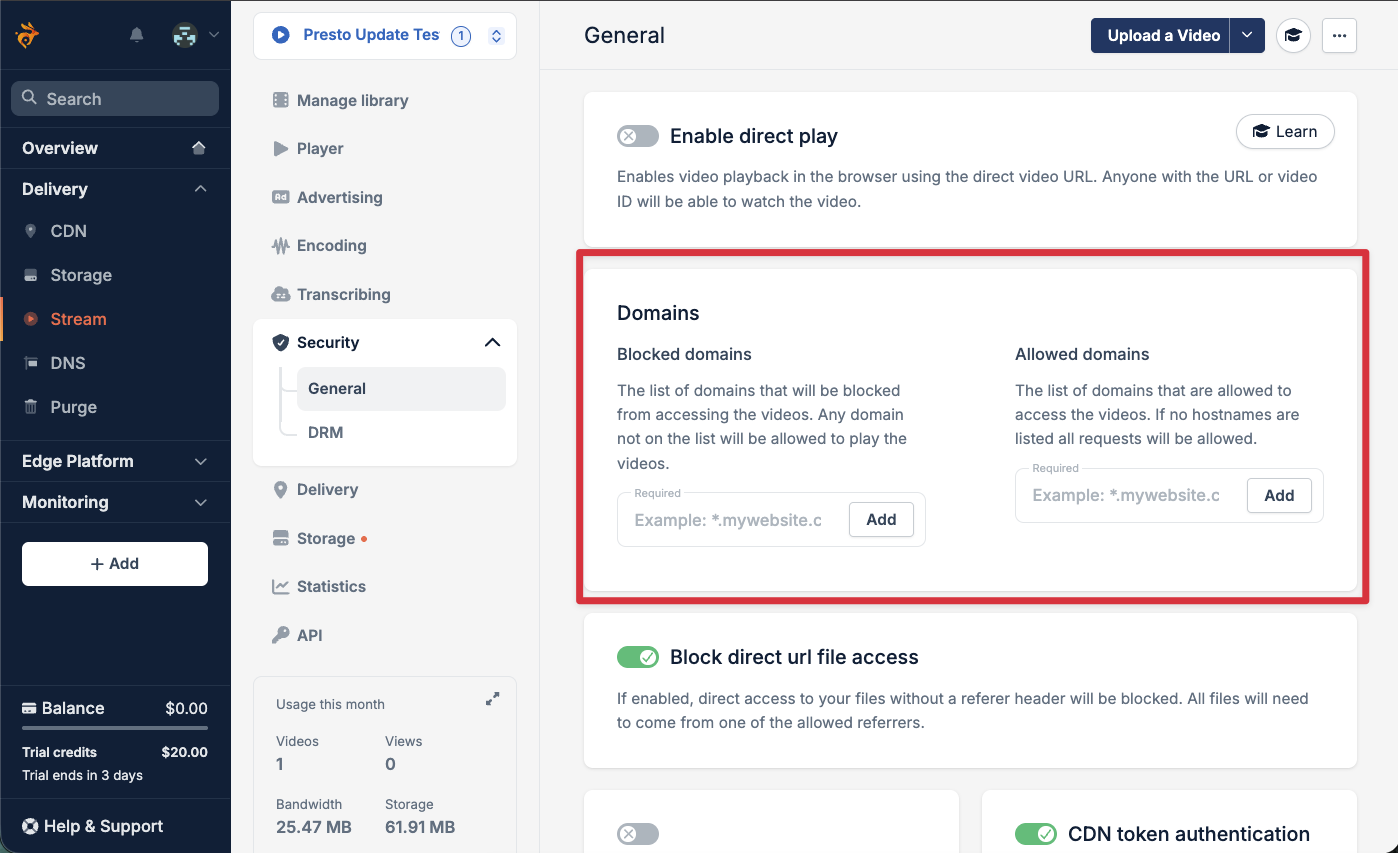Click the Allowed domains input field
Viewport: 1398px width, 853px height.
tap(1126, 496)
